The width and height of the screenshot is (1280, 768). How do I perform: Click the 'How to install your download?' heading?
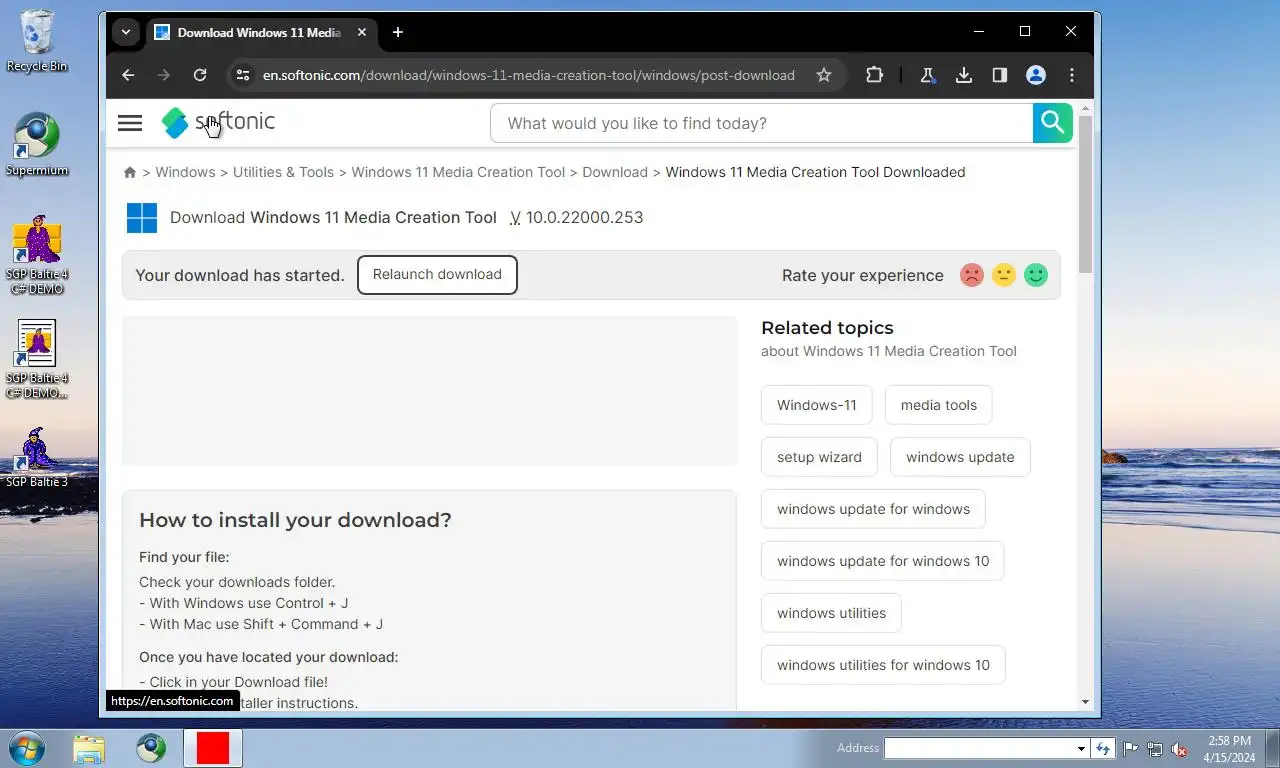click(295, 520)
